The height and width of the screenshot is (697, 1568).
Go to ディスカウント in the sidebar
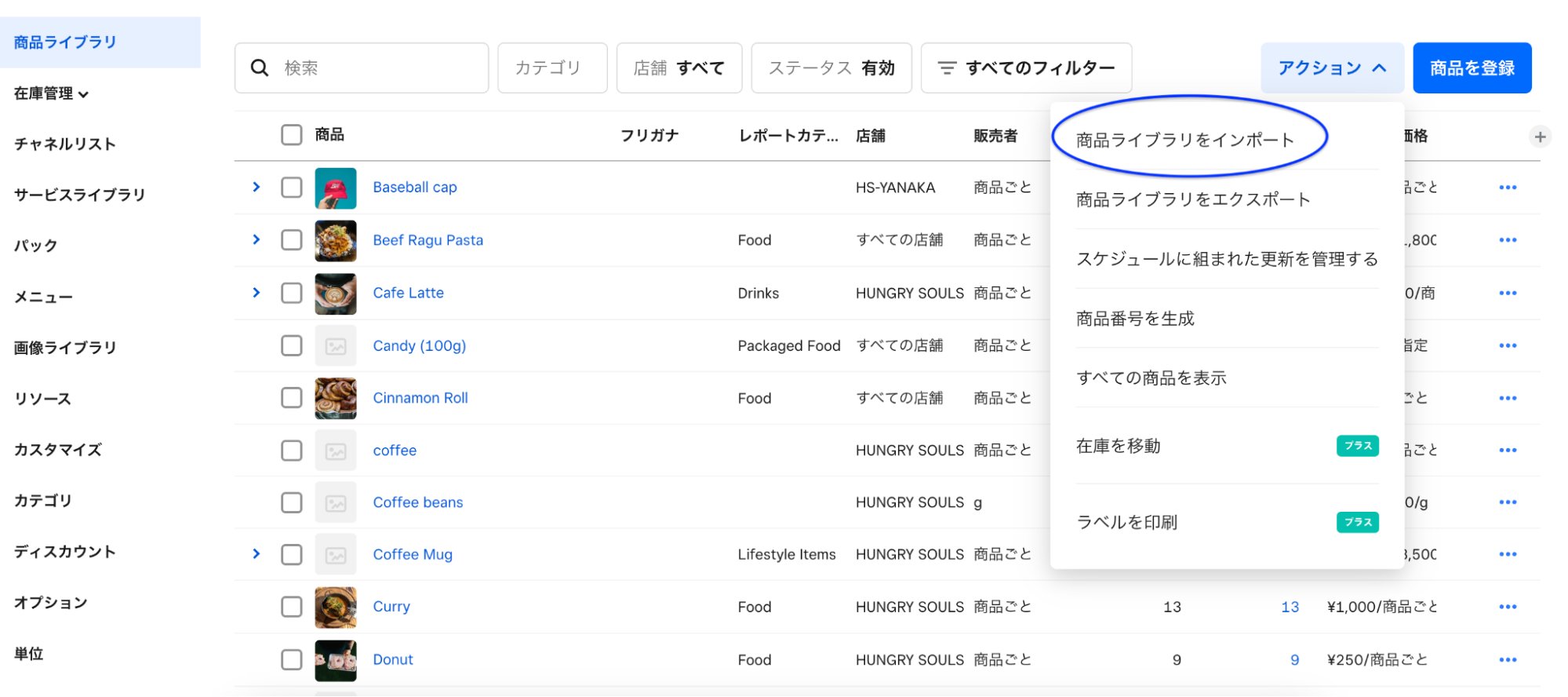click(x=65, y=552)
